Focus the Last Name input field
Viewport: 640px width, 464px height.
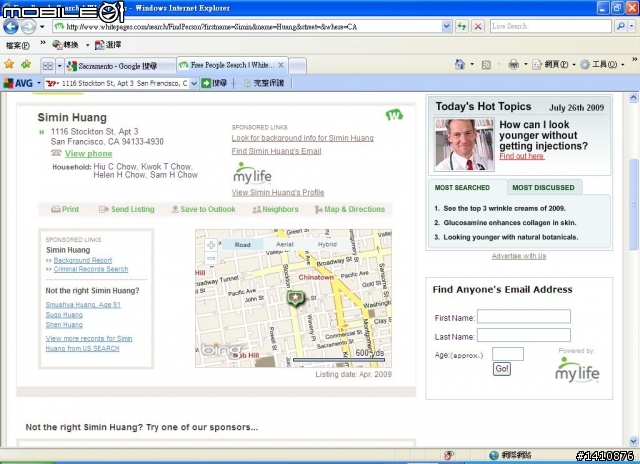tap(524, 335)
